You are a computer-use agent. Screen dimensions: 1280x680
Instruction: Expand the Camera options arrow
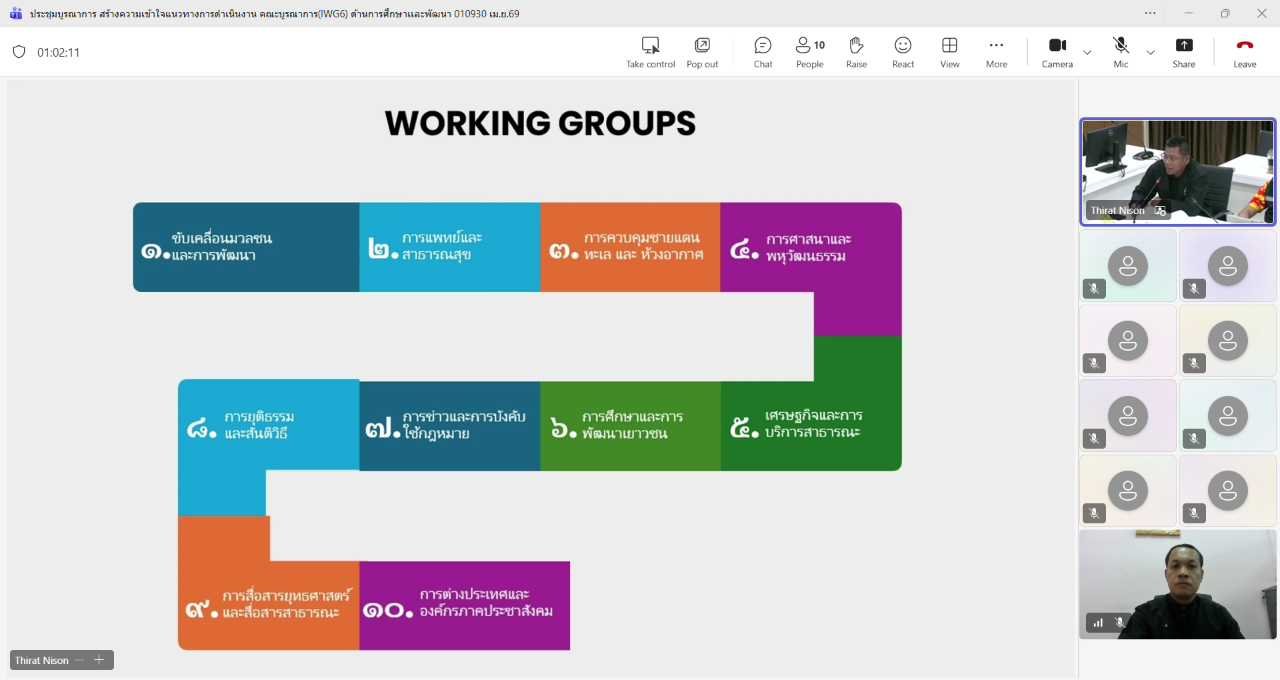1087,52
